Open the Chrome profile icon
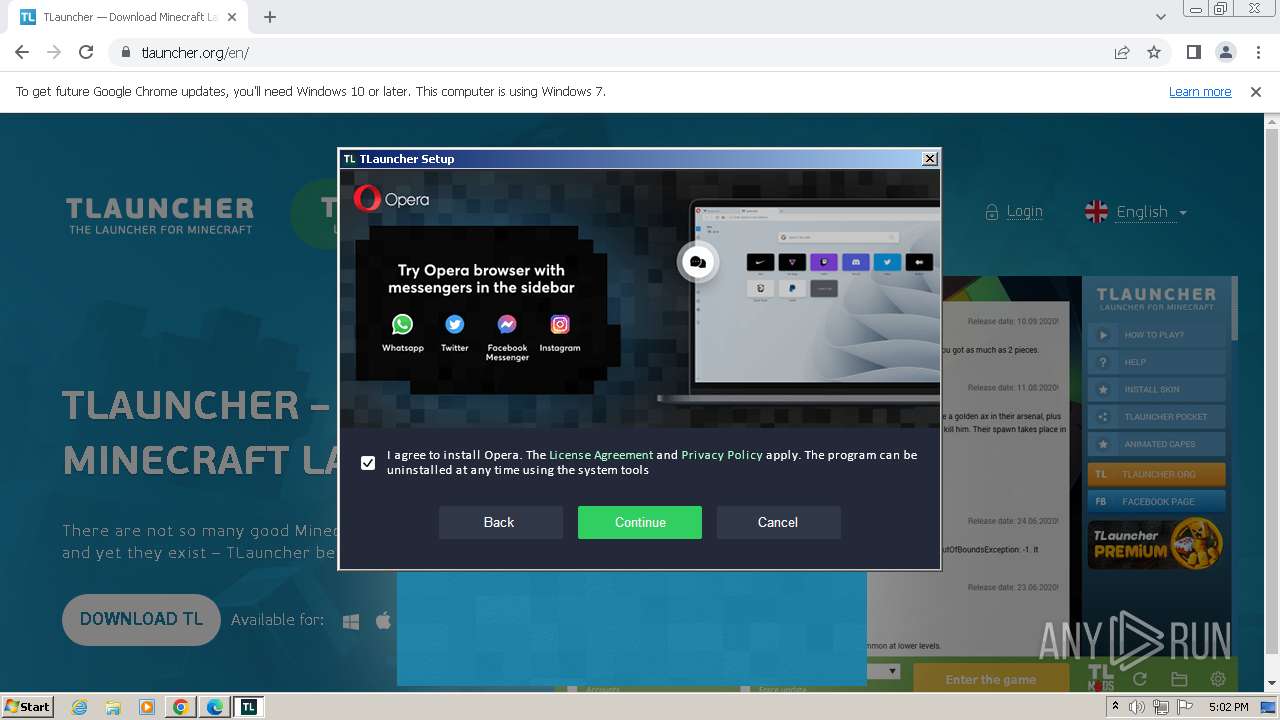 [1226, 53]
